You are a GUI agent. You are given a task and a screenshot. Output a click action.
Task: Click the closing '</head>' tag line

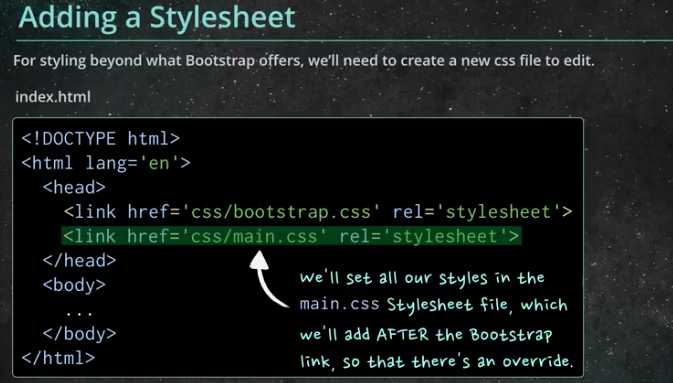tap(79, 261)
